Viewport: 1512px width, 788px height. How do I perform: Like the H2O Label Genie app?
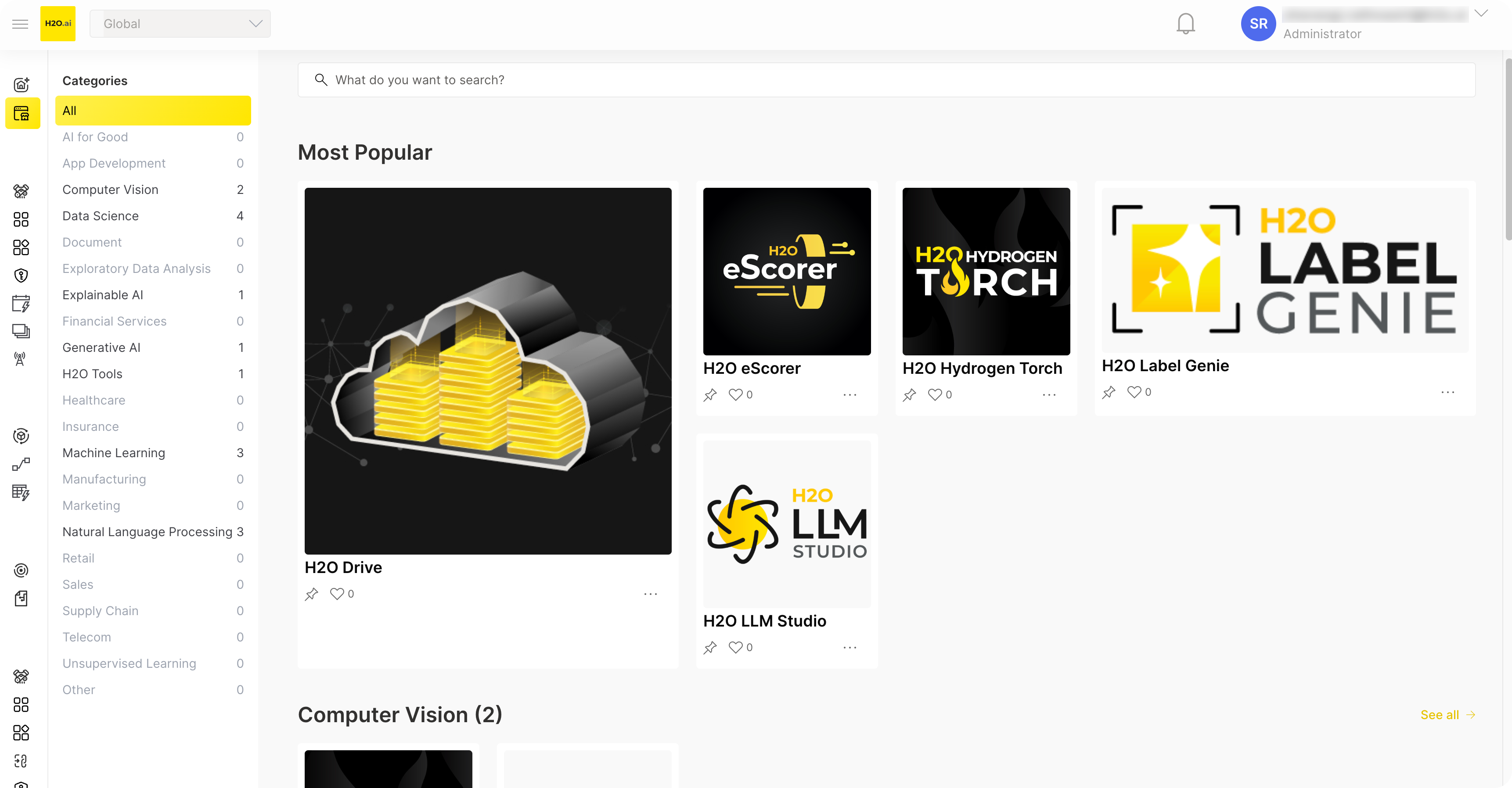click(x=1134, y=392)
